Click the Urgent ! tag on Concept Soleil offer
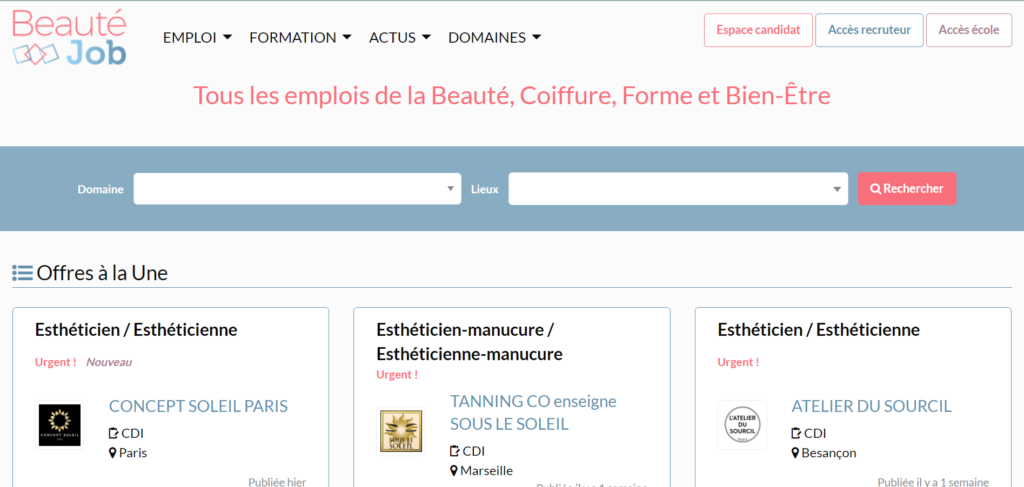This screenshot has width=1024, height=487. coord(56,362)
